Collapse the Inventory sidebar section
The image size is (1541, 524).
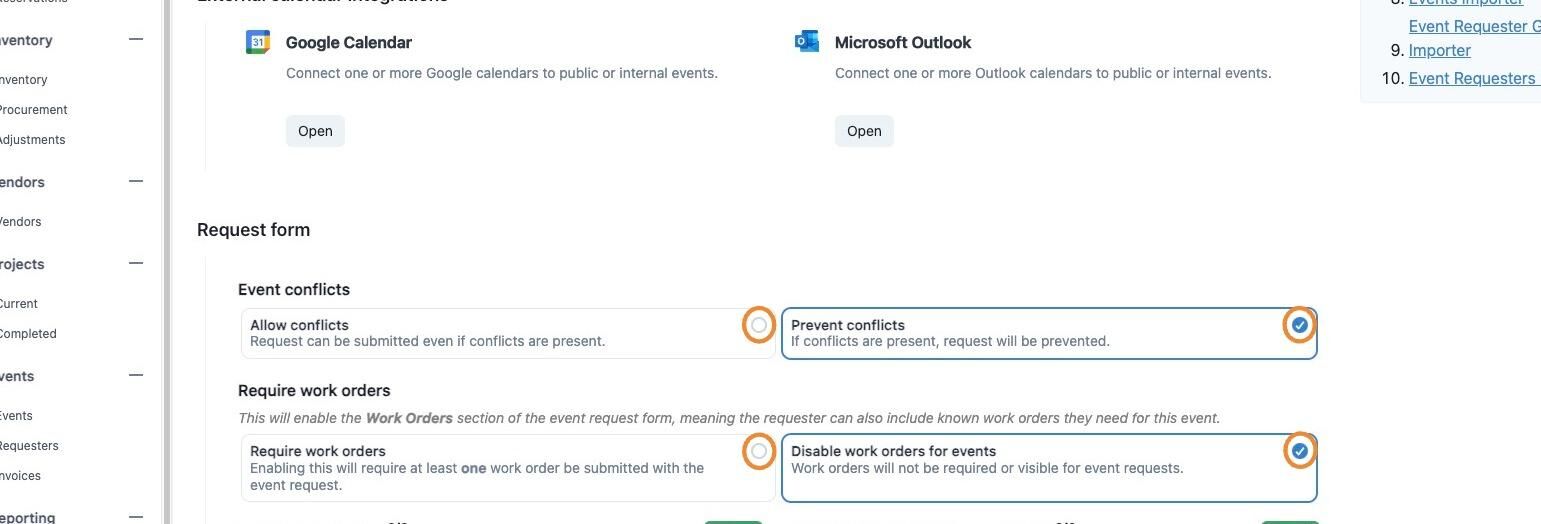click(x=136, y=39)
